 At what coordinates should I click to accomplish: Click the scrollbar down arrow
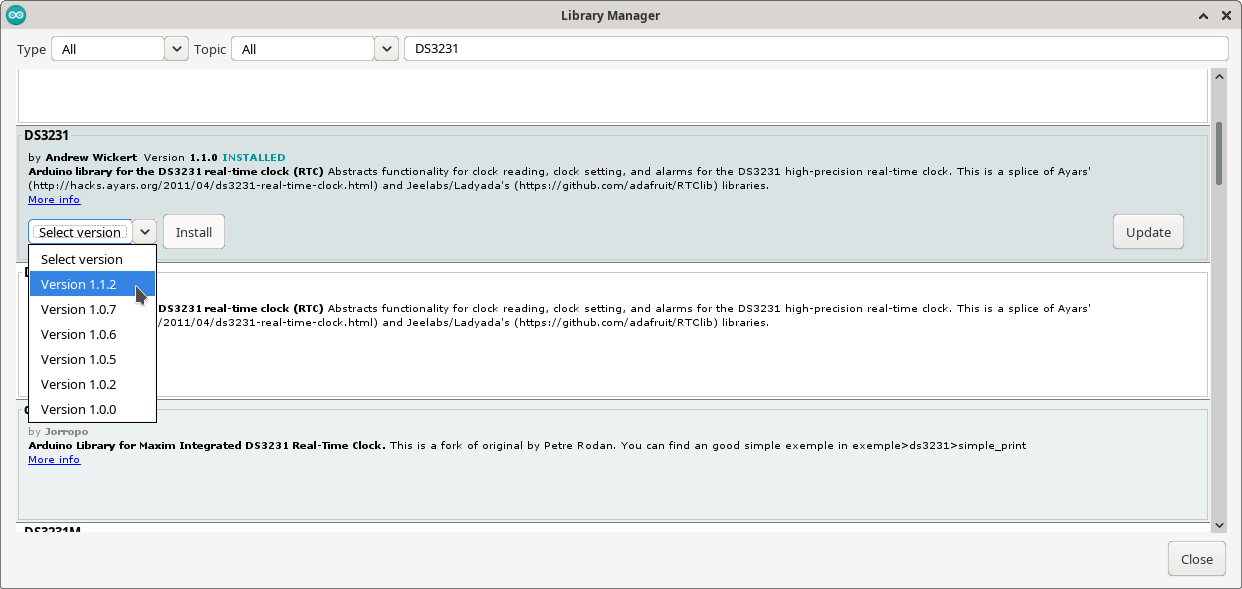(x=1219, y=525)
